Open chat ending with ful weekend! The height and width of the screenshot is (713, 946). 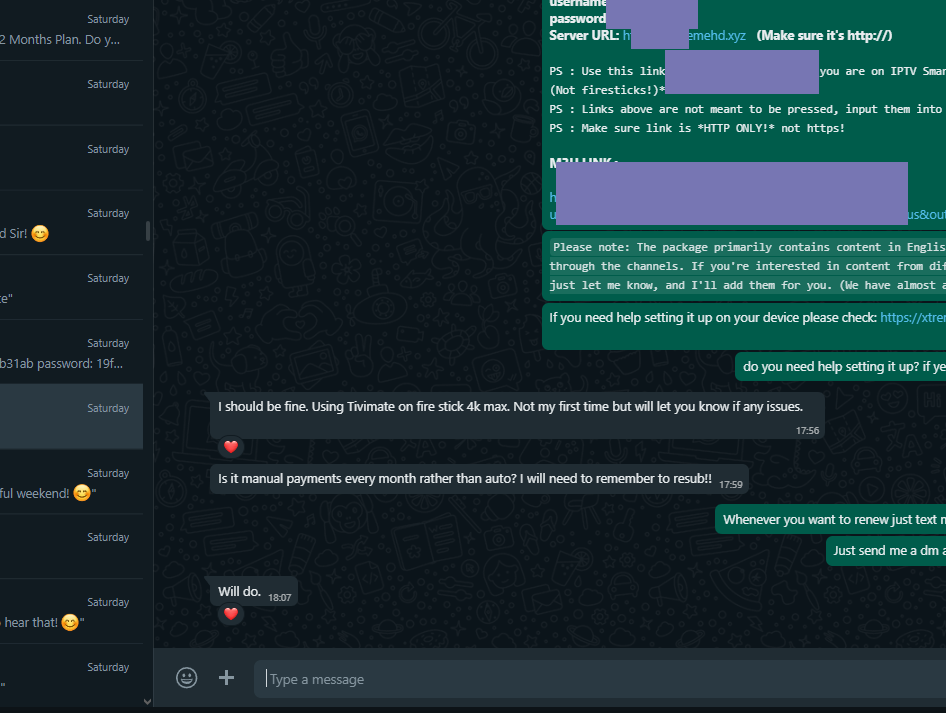[x=71, y=483]
